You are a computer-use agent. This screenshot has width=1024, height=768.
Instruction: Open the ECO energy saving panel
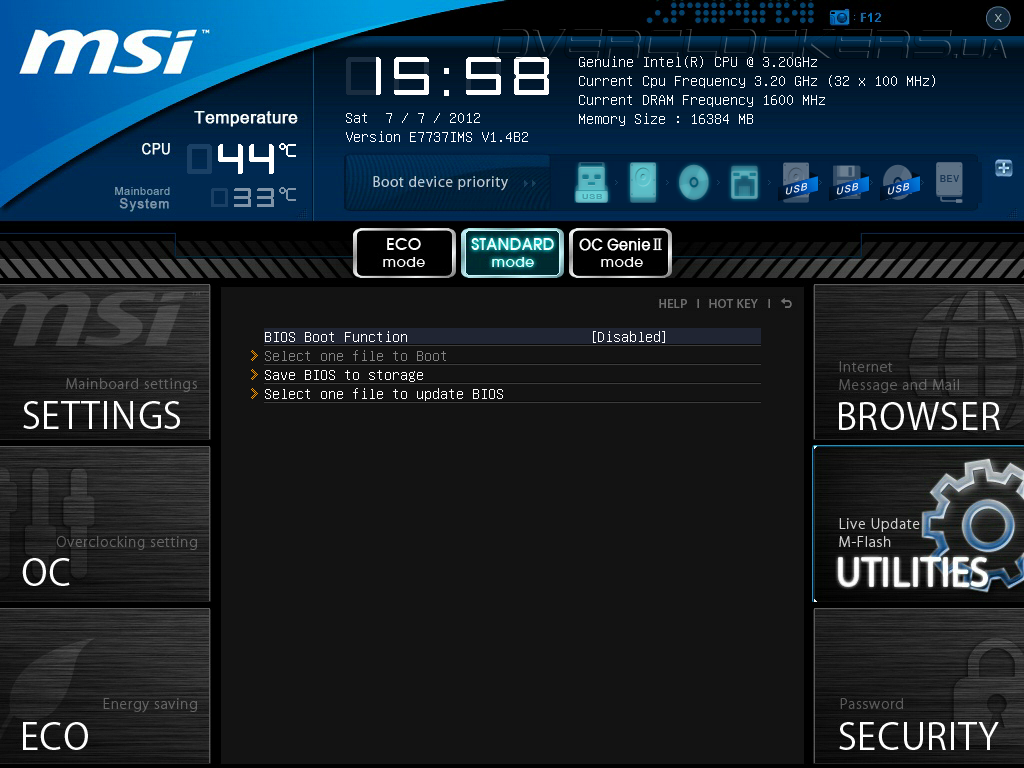point(104,686)
